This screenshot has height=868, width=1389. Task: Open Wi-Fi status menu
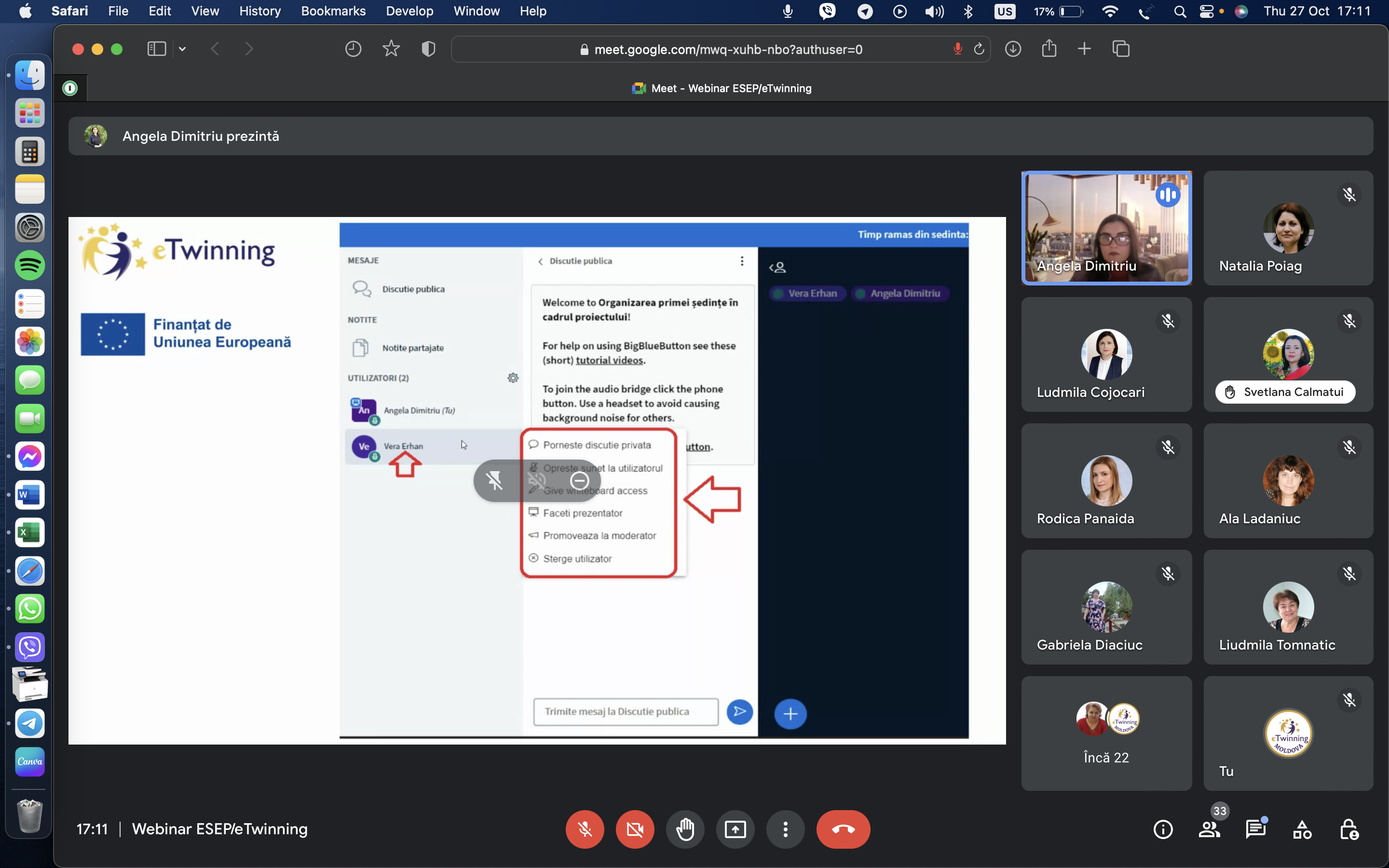pos(1110,11)
